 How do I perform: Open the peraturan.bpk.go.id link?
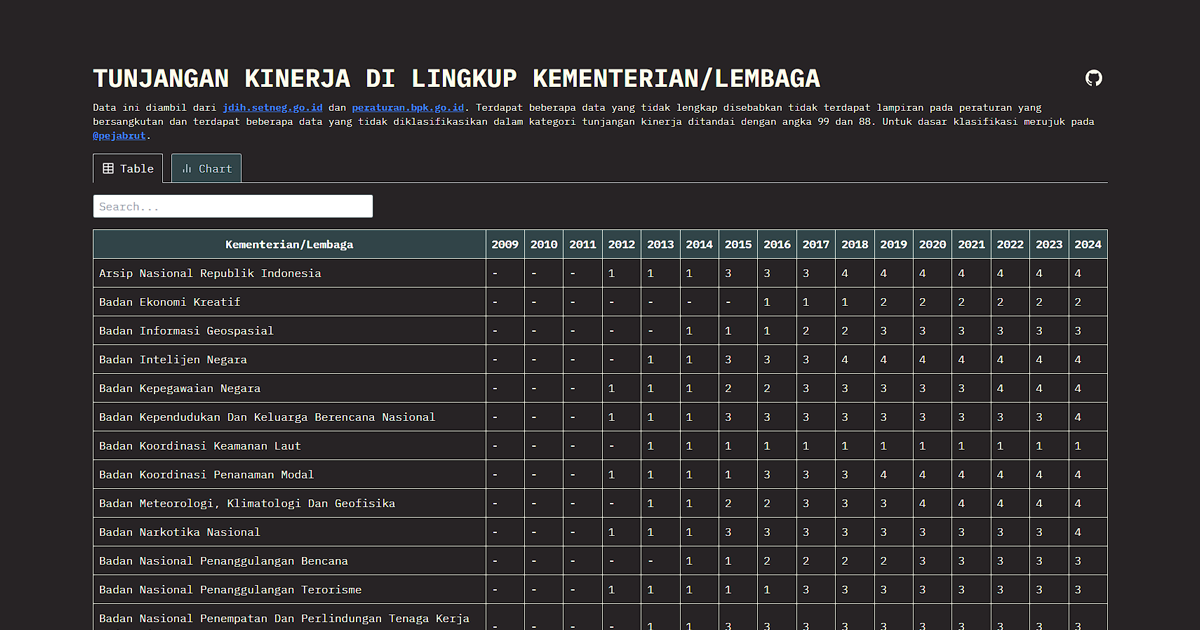[408, 107]
